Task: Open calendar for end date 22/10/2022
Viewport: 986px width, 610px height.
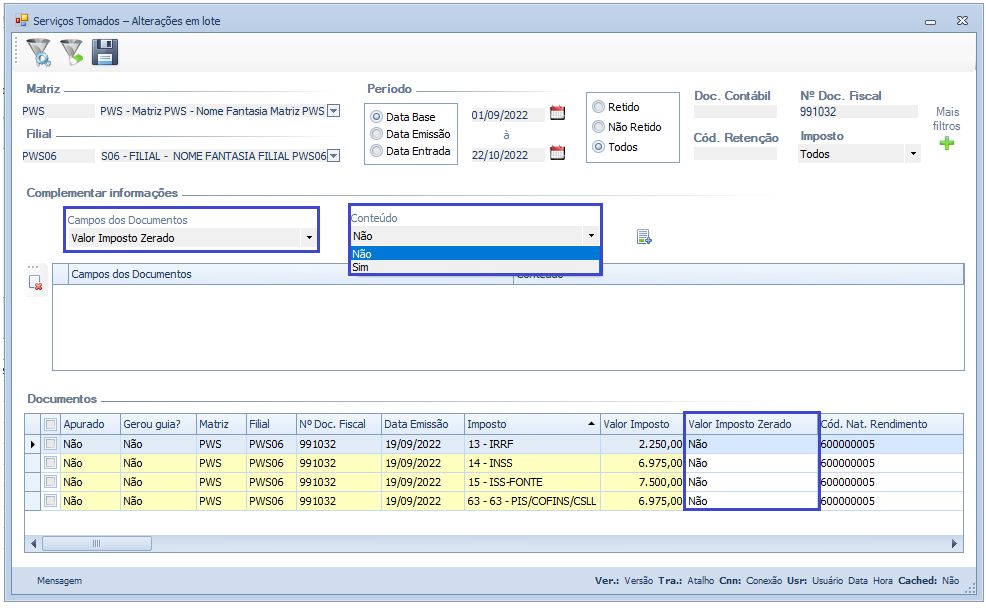Action: click(x=558, y=153)
